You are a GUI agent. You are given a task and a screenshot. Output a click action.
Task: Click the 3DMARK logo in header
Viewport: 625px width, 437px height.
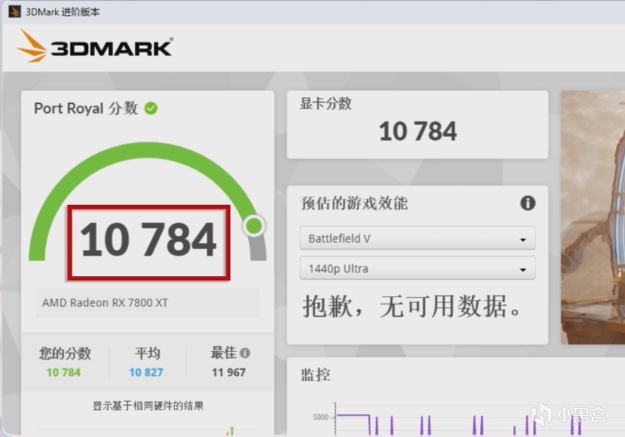coord(94,46)
